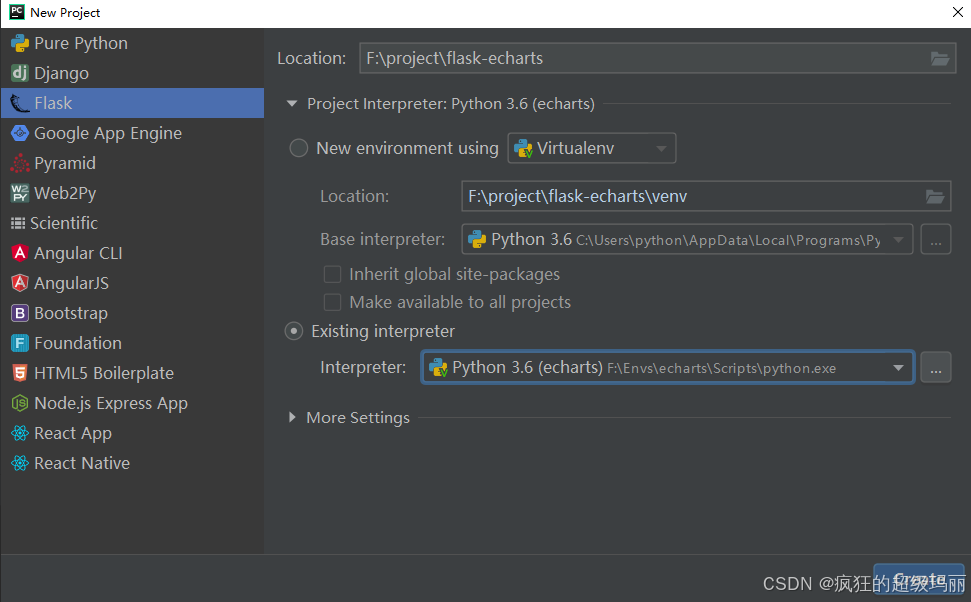Toggle Make available to all projects checkbox
The width and height of the screenshot is (971, 602).
click(x=333, y=302)
